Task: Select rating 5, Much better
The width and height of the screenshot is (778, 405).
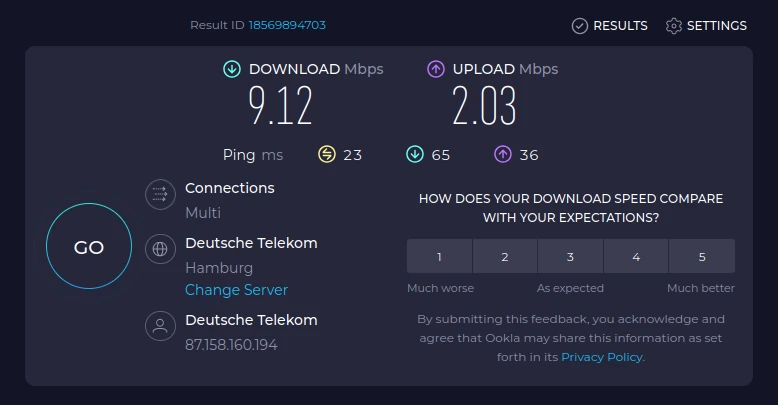Action: point(702,257)
